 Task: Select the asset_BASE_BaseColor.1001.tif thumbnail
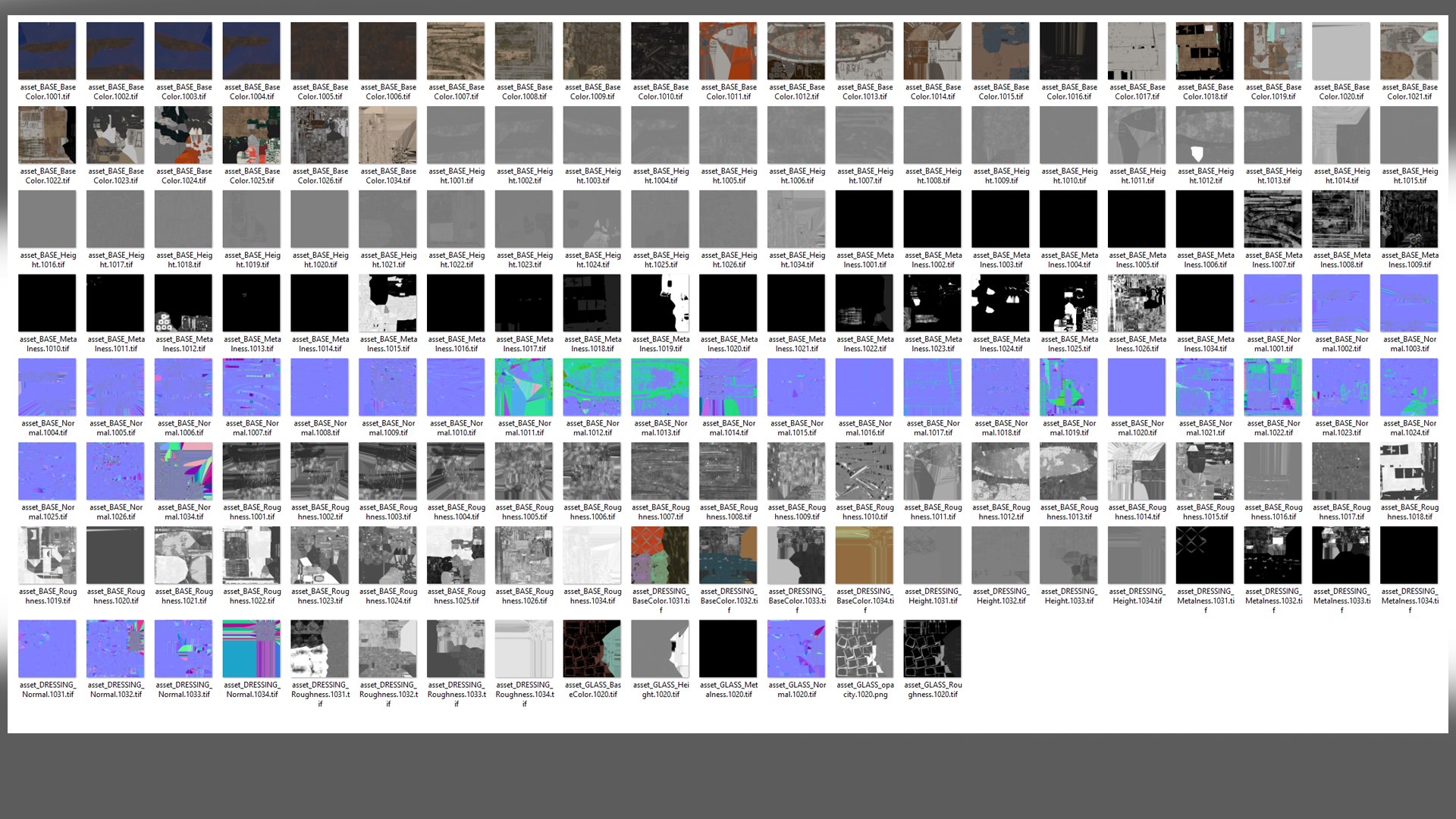coord(47,51)
